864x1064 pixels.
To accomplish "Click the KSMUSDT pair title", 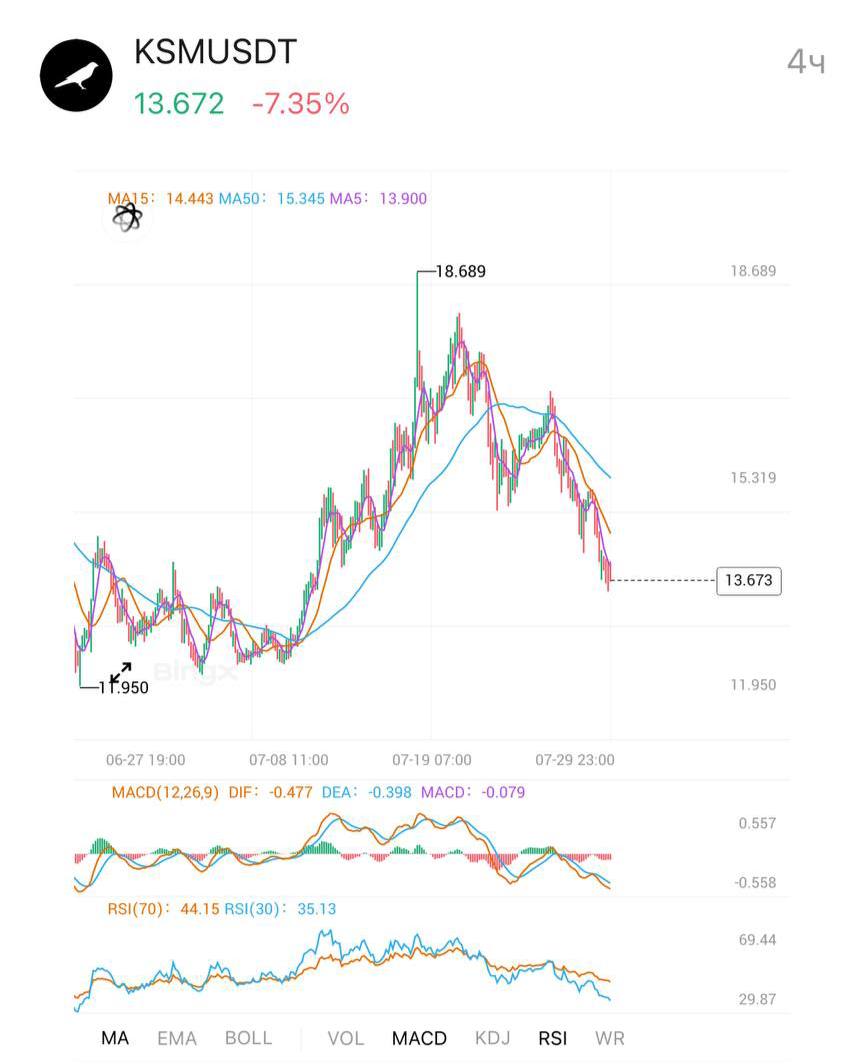I will [215, 52].
